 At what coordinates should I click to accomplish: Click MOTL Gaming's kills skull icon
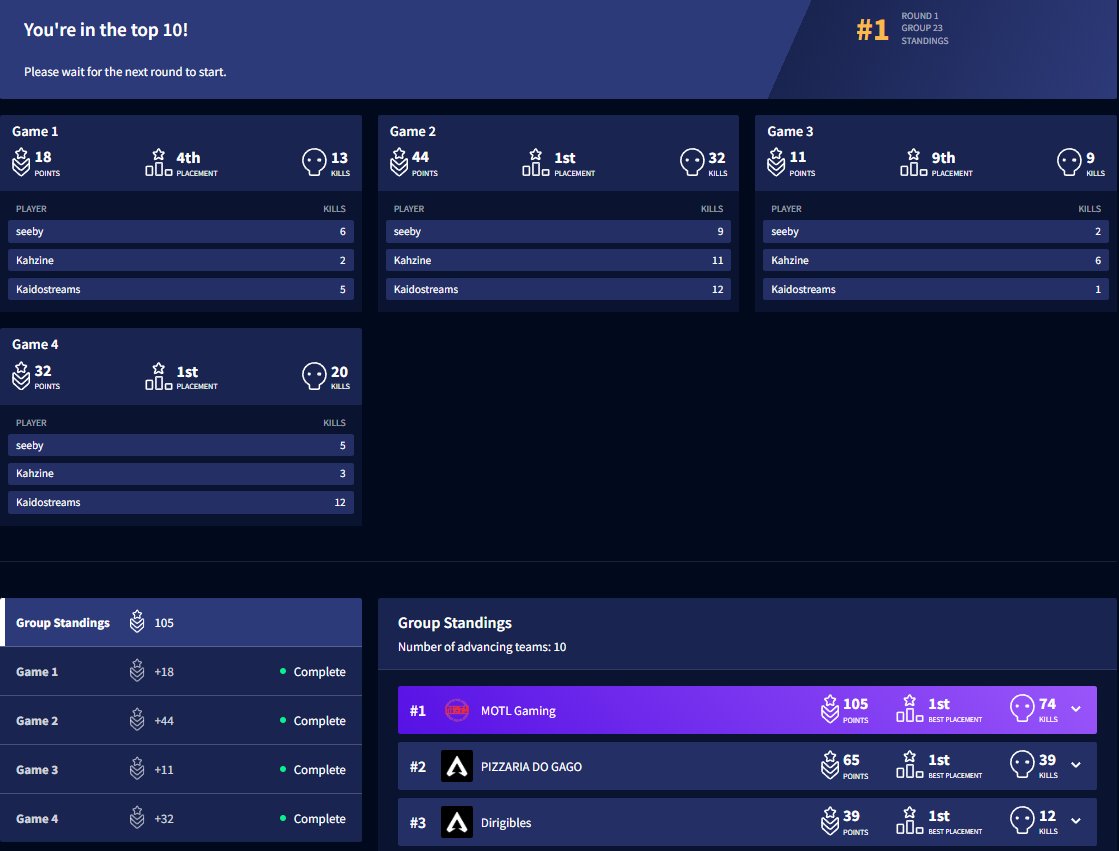(x=1022, y=709)
